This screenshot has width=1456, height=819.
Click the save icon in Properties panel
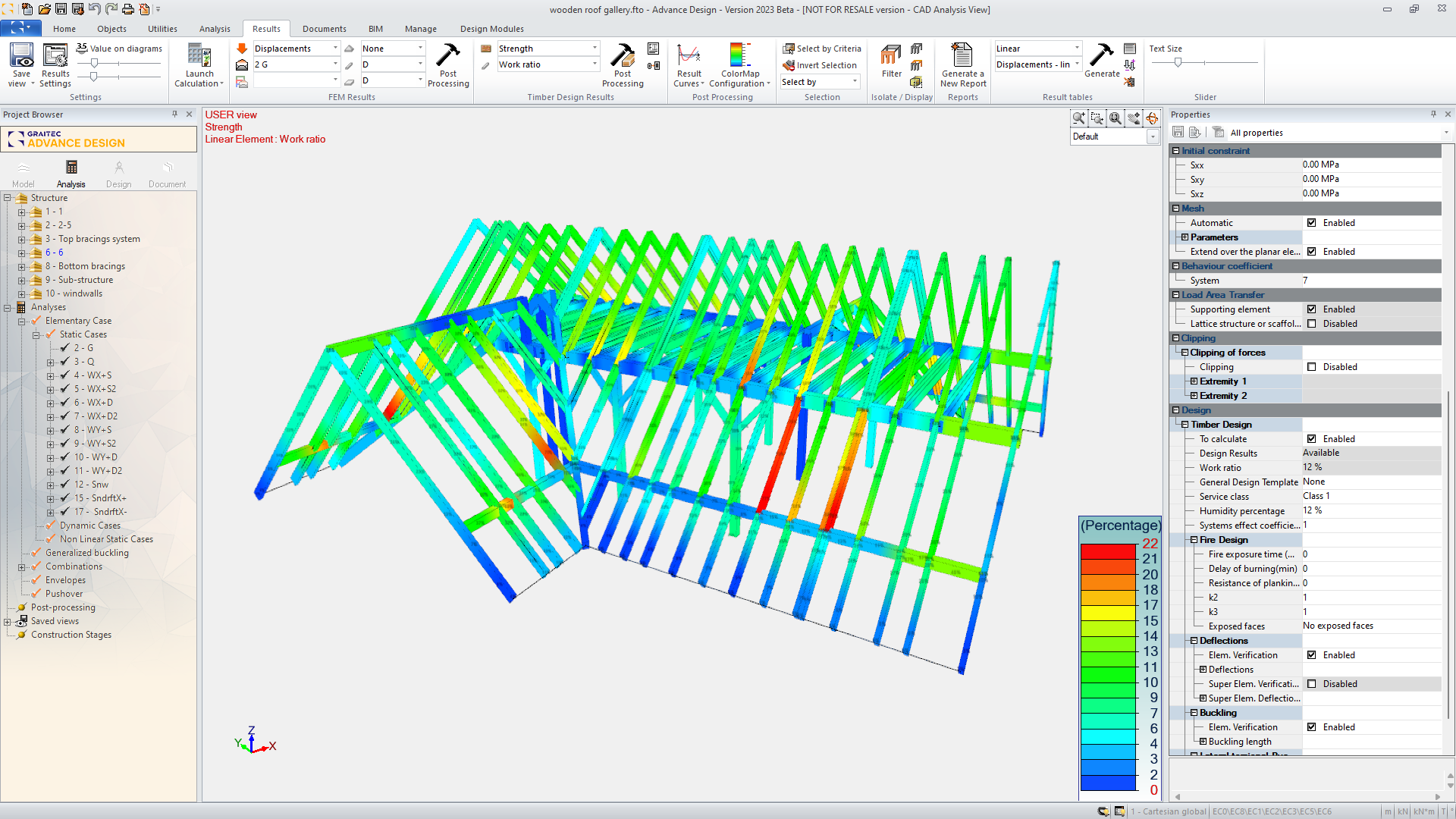click(1178, 132)
